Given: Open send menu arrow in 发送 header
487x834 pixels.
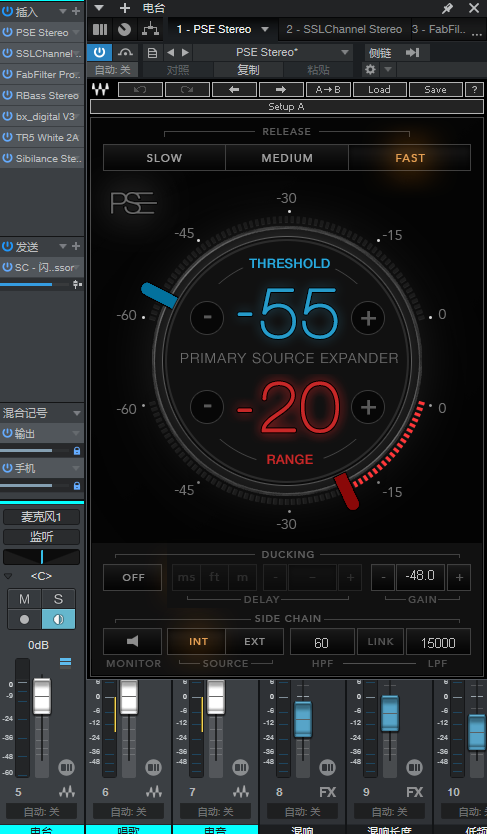Looking at the screenshot, I should [x=63, y=246].
